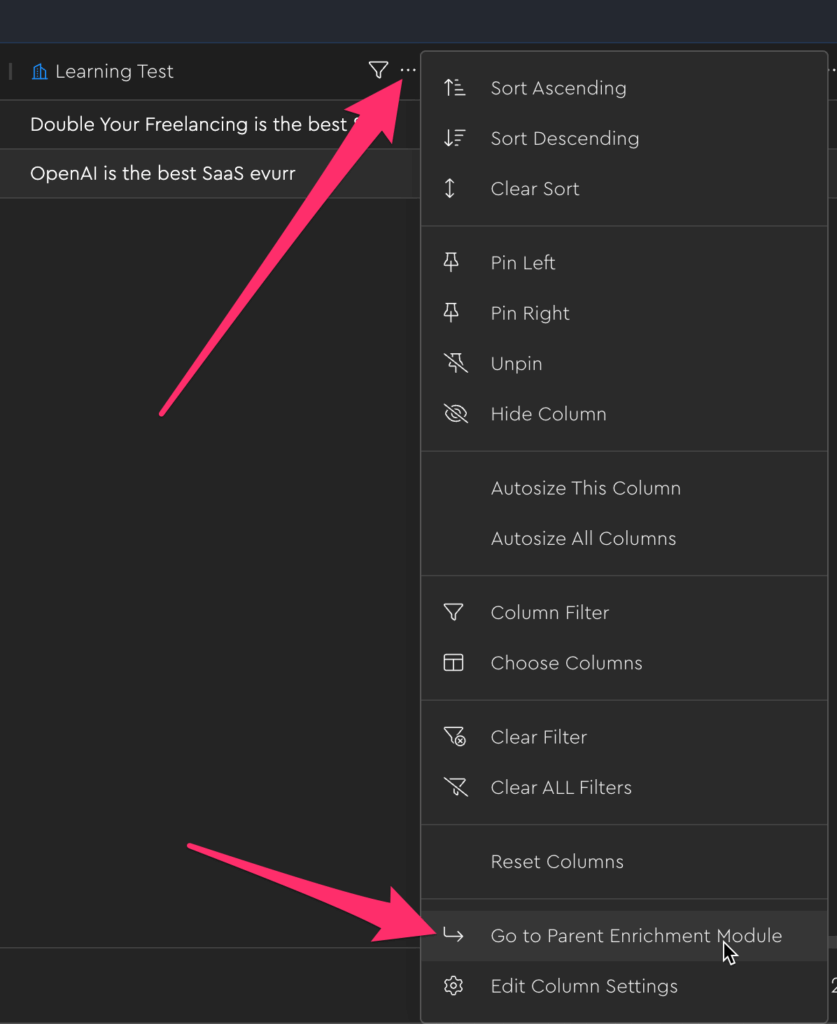Click the Clear Filter funnel icon
This screenshot has width=837, height=1024.
click(455, 737)
